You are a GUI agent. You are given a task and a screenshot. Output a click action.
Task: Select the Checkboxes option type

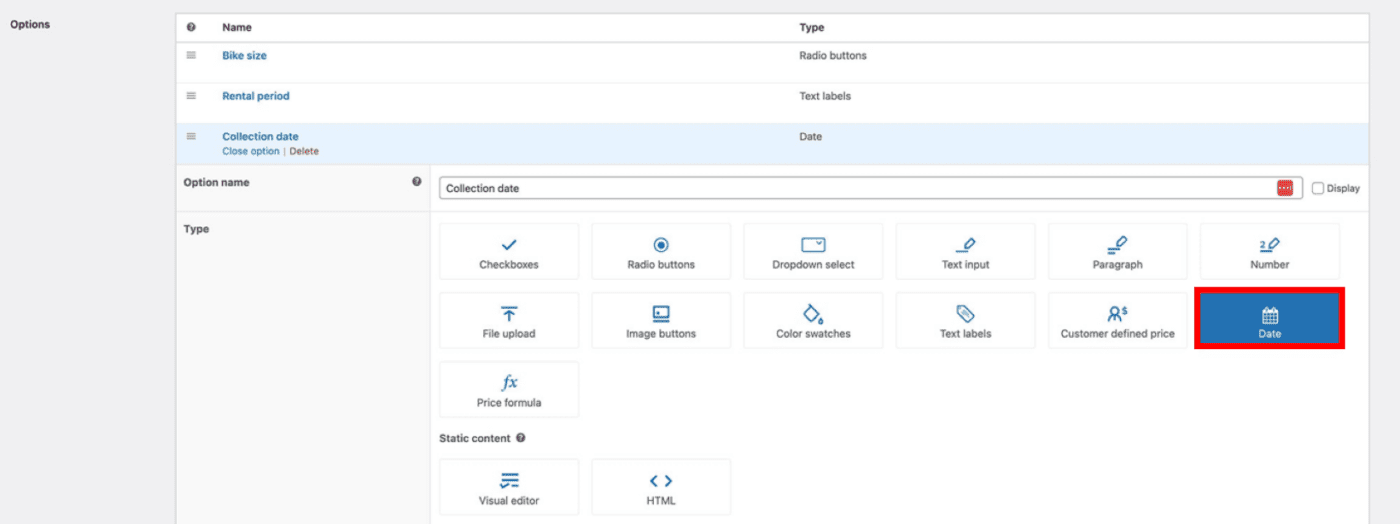[508, 251]
